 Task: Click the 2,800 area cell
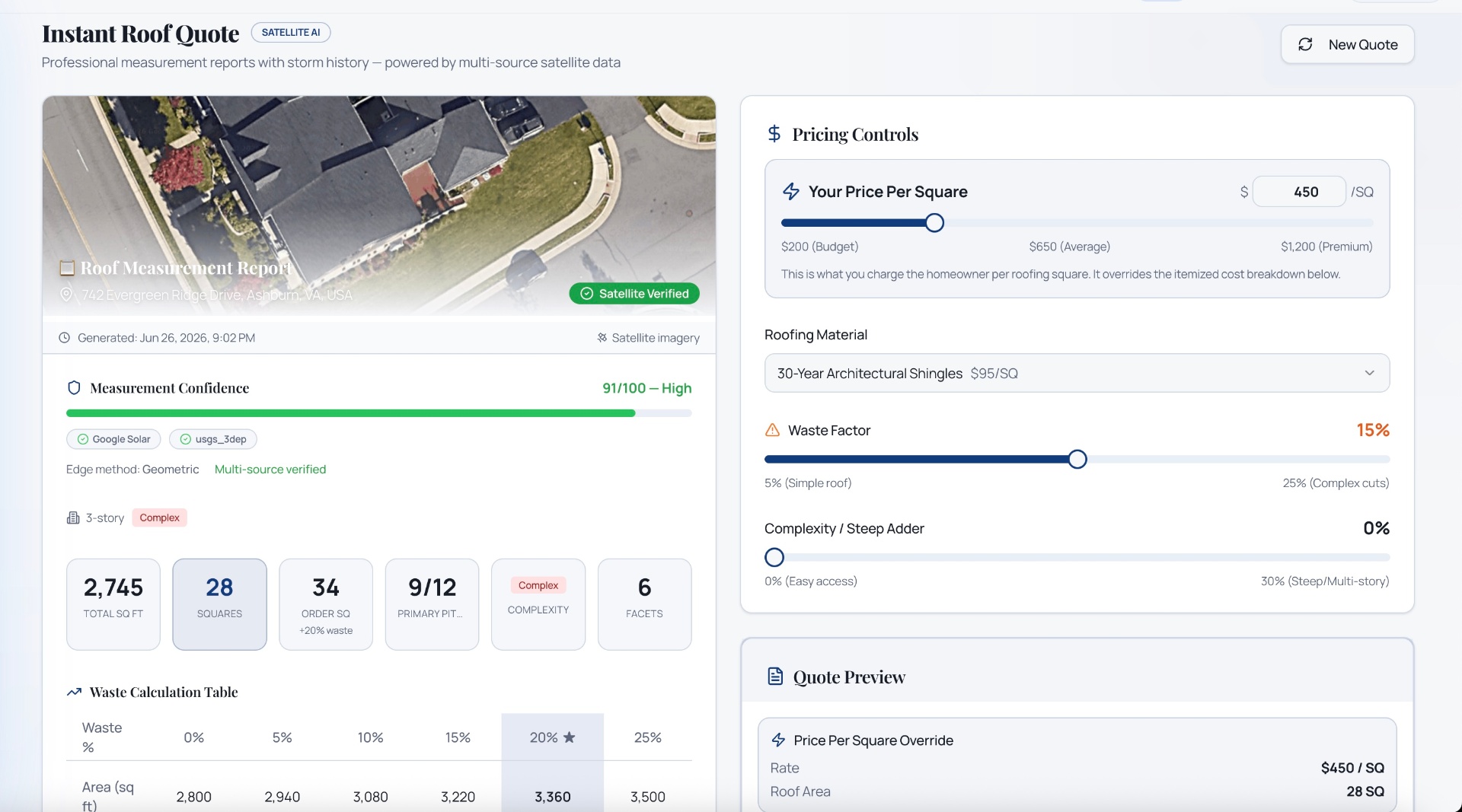tap(194, 796)
